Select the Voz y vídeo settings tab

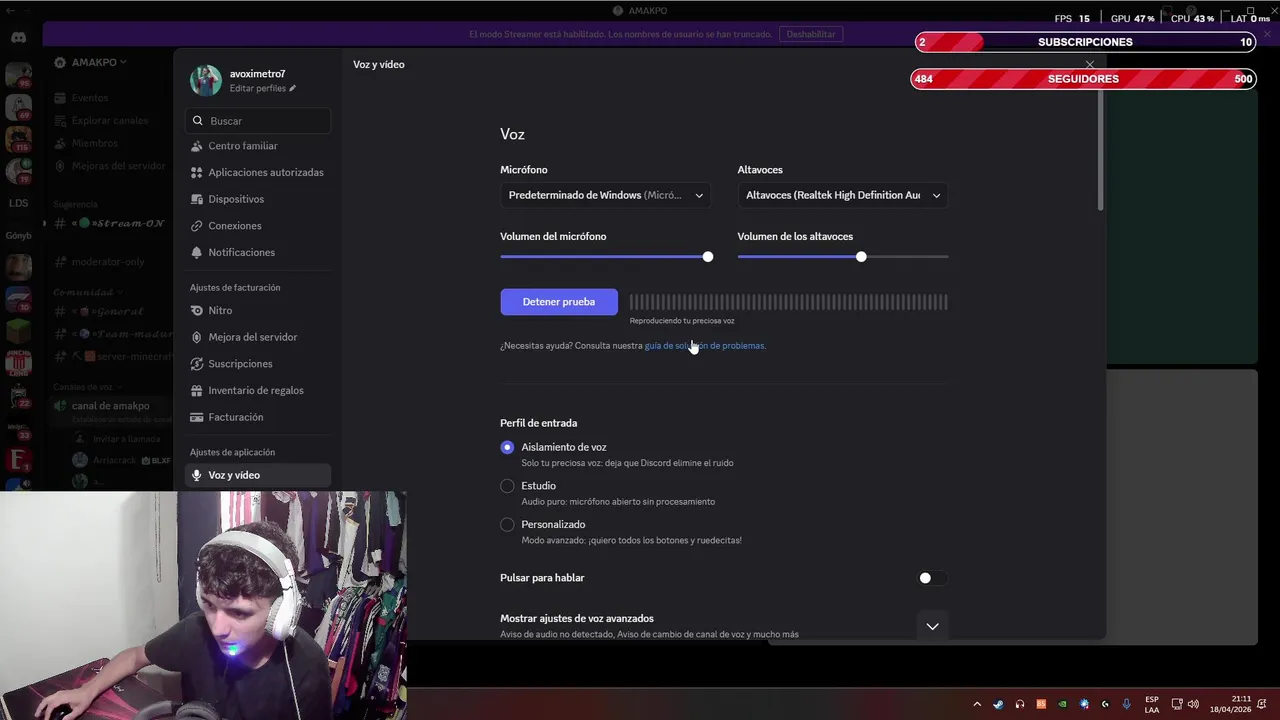pos(258,475)
